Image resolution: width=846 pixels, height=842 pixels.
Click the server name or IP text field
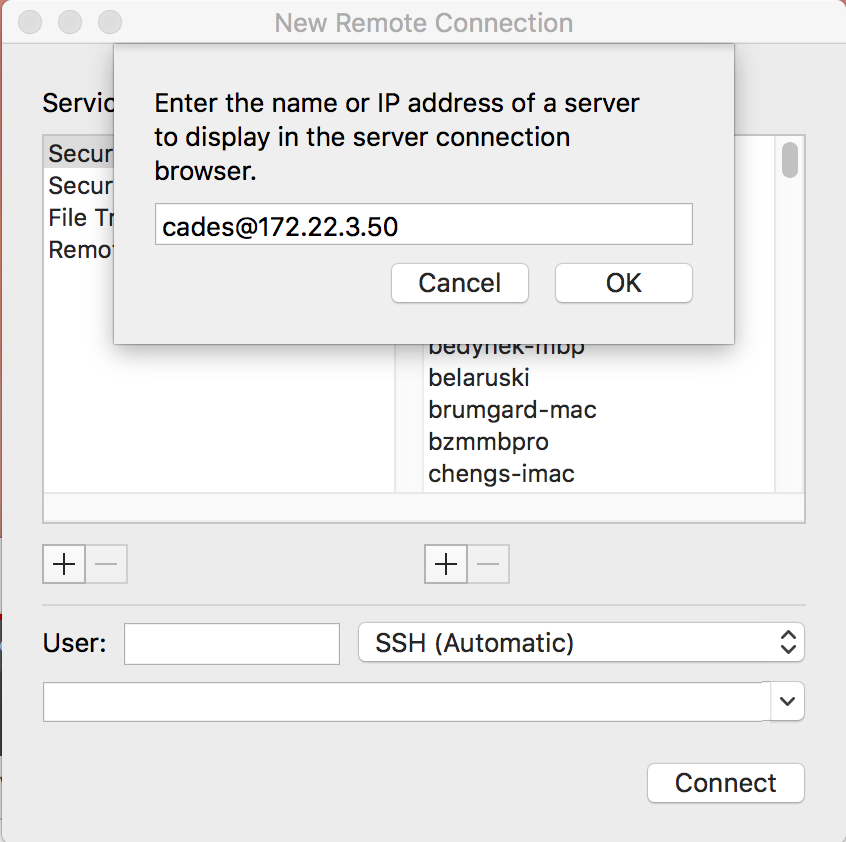pos(423,225)
